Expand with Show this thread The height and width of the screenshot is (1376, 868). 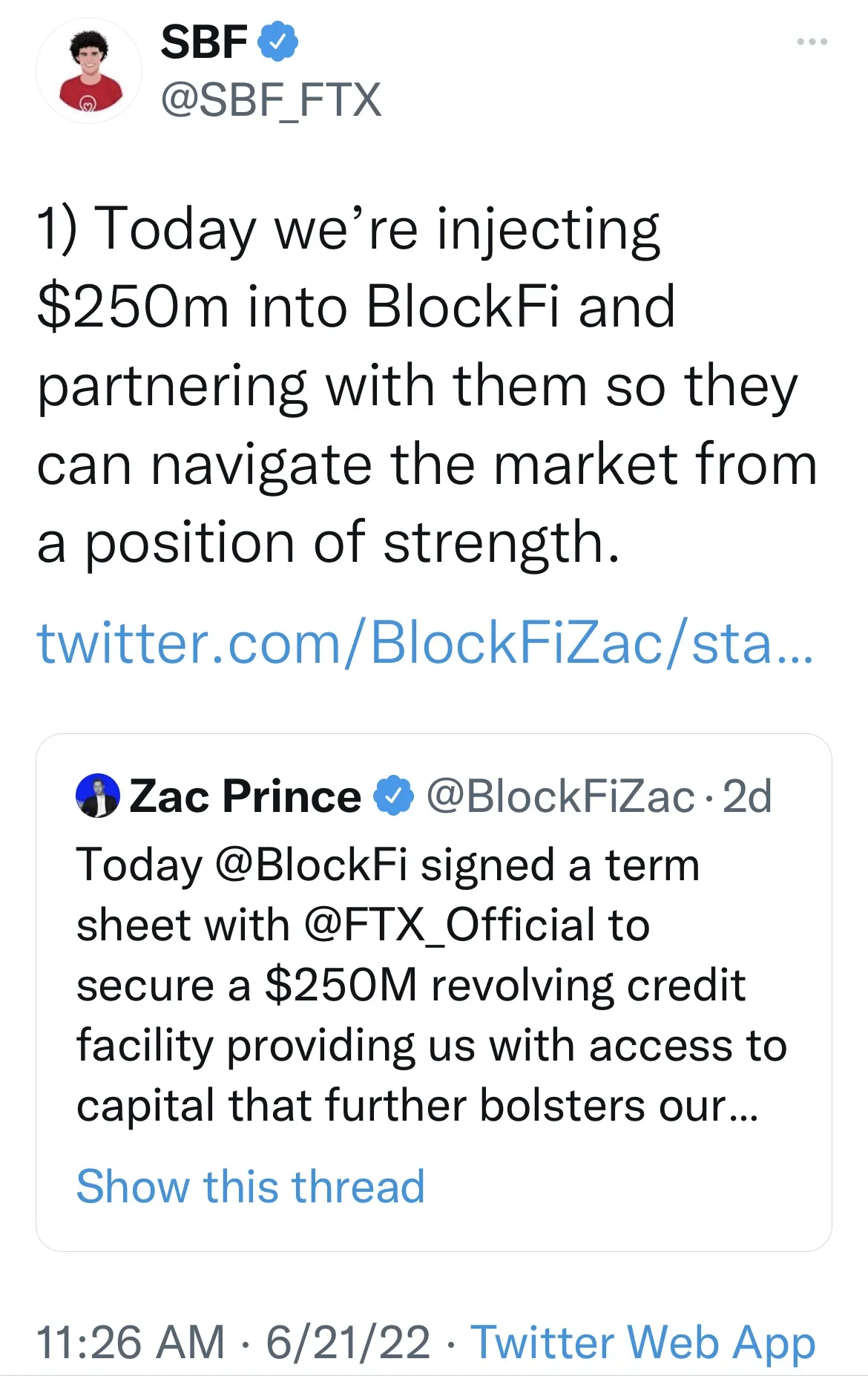pyautogui.click(x=251, y=1186)
